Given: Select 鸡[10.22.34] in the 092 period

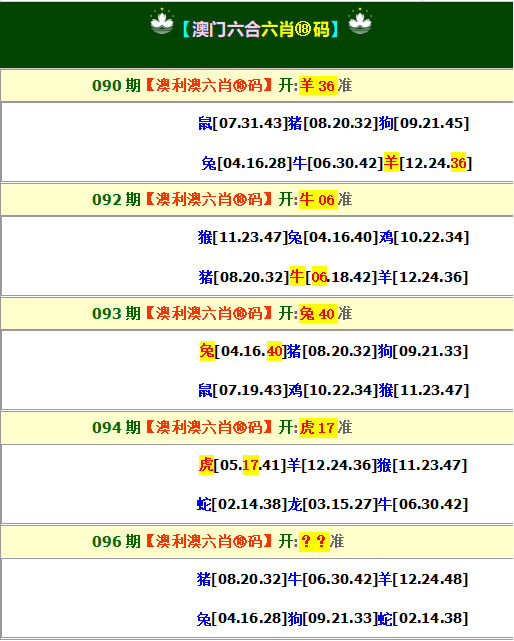Looking at the screenshot, I should coord(424,237).
